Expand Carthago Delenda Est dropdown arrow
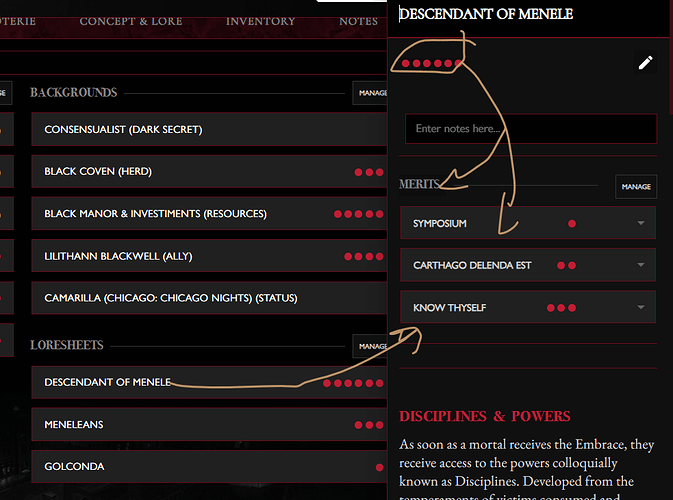Screen dimensions: 673x500 click(x=641, y=265)
